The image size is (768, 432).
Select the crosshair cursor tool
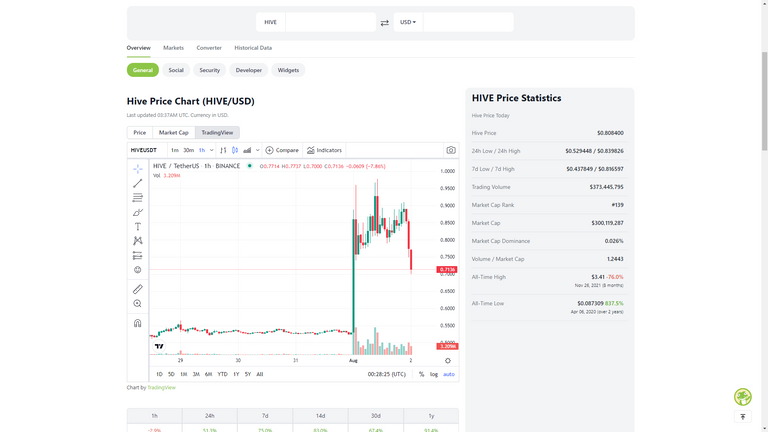(x=138, y=169)
